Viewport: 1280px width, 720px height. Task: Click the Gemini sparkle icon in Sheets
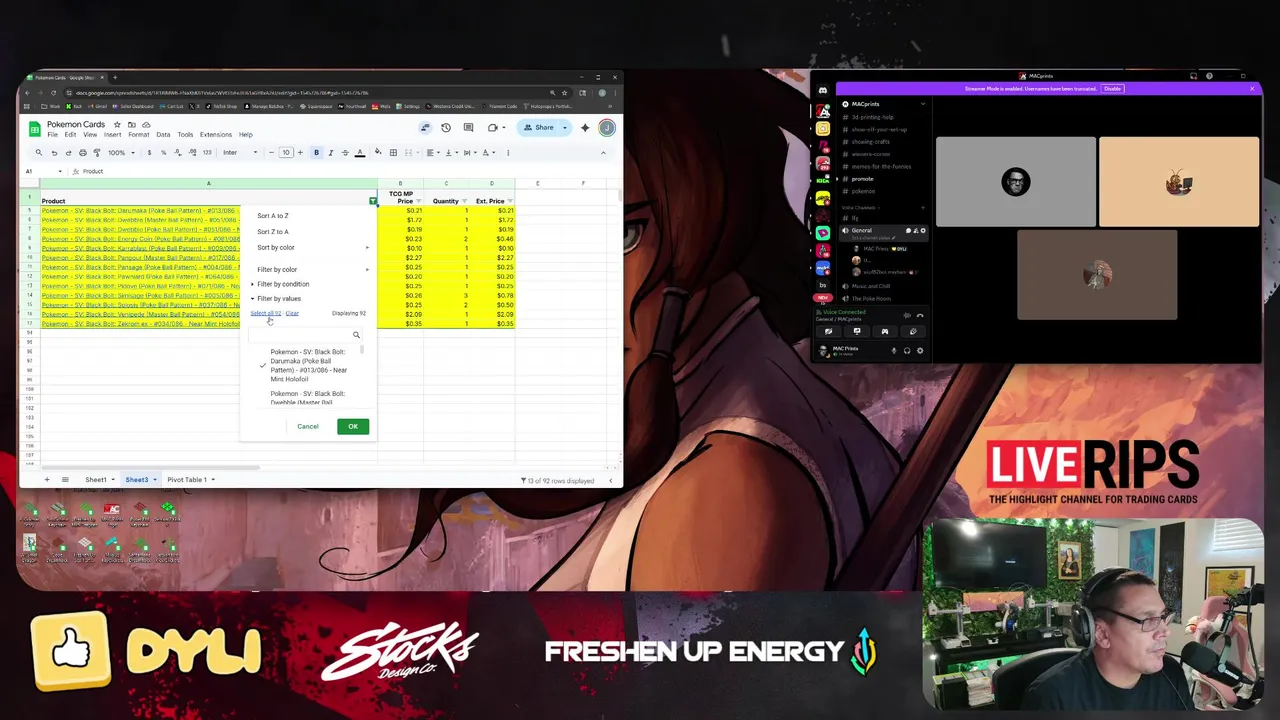point(585,128)
